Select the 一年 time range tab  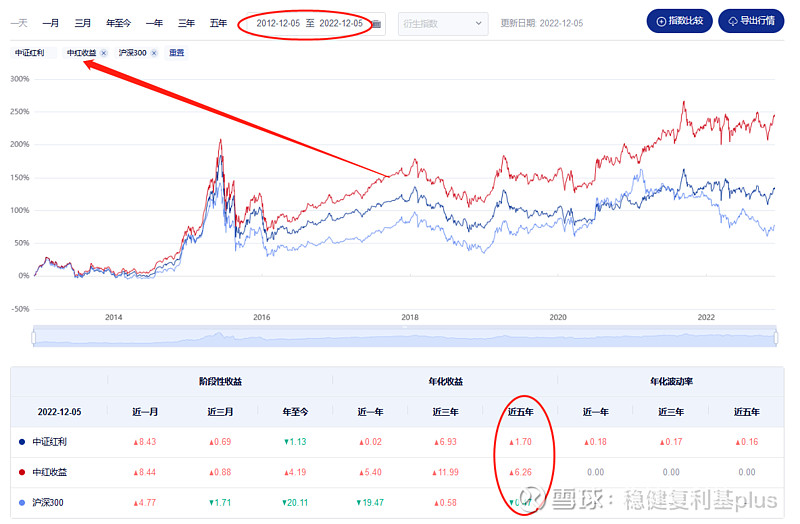pyautogui.click(x=154, y=23)
